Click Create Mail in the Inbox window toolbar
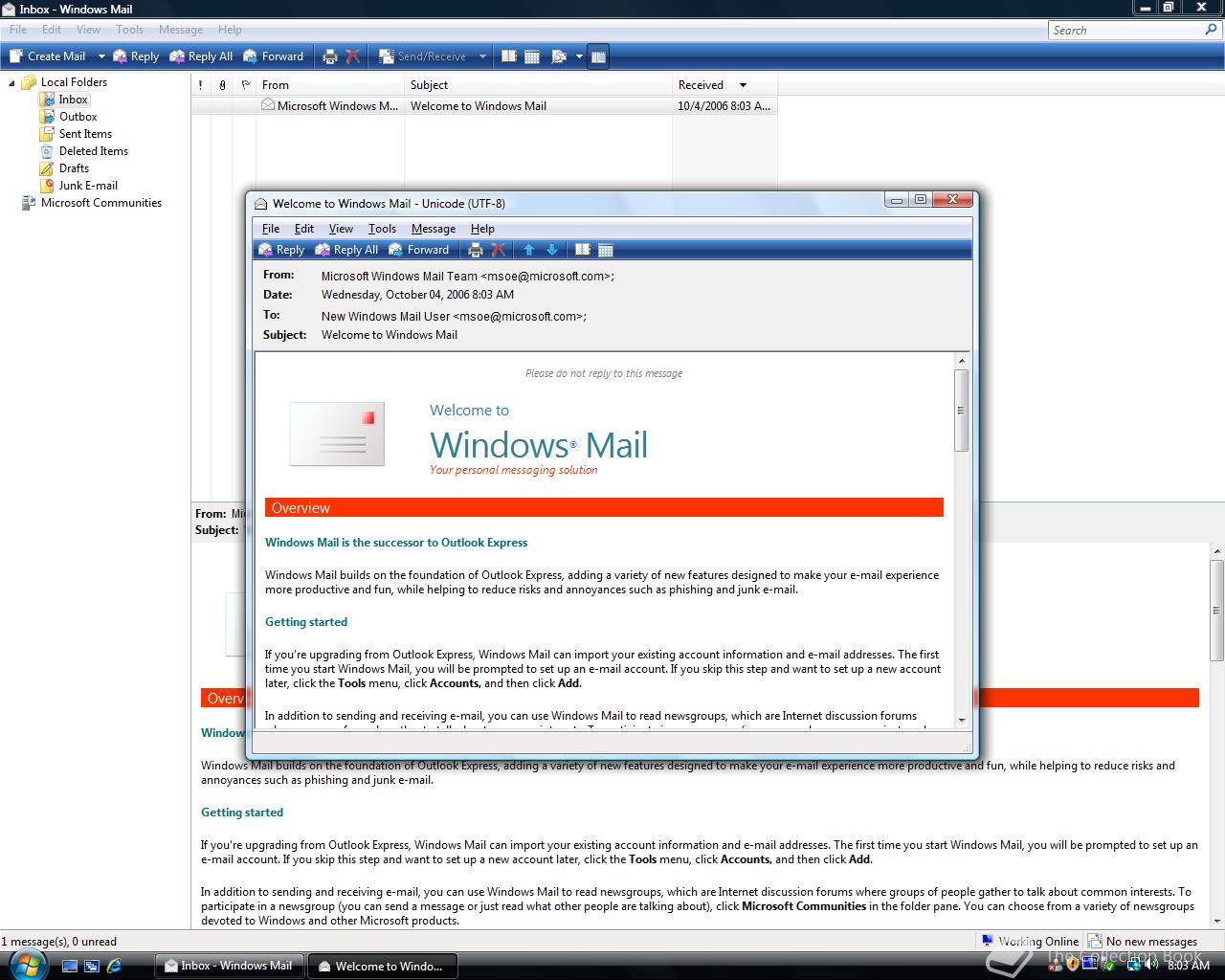The width and height of the screenshot is (1225, 980). coord(48,56)
